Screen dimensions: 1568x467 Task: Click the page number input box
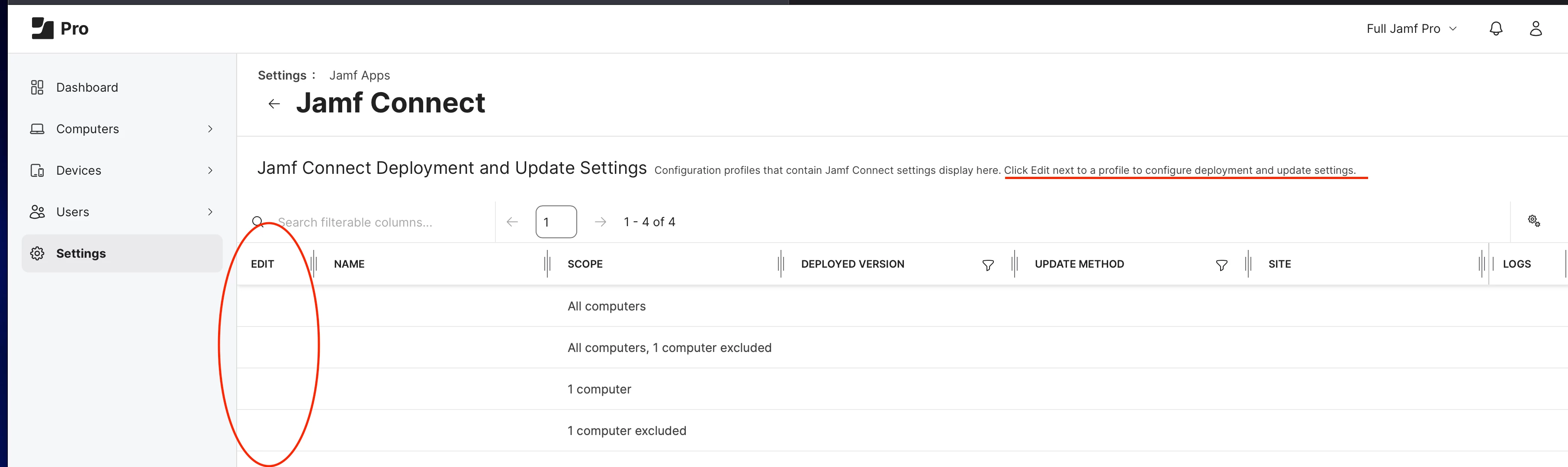coord(556,222)
